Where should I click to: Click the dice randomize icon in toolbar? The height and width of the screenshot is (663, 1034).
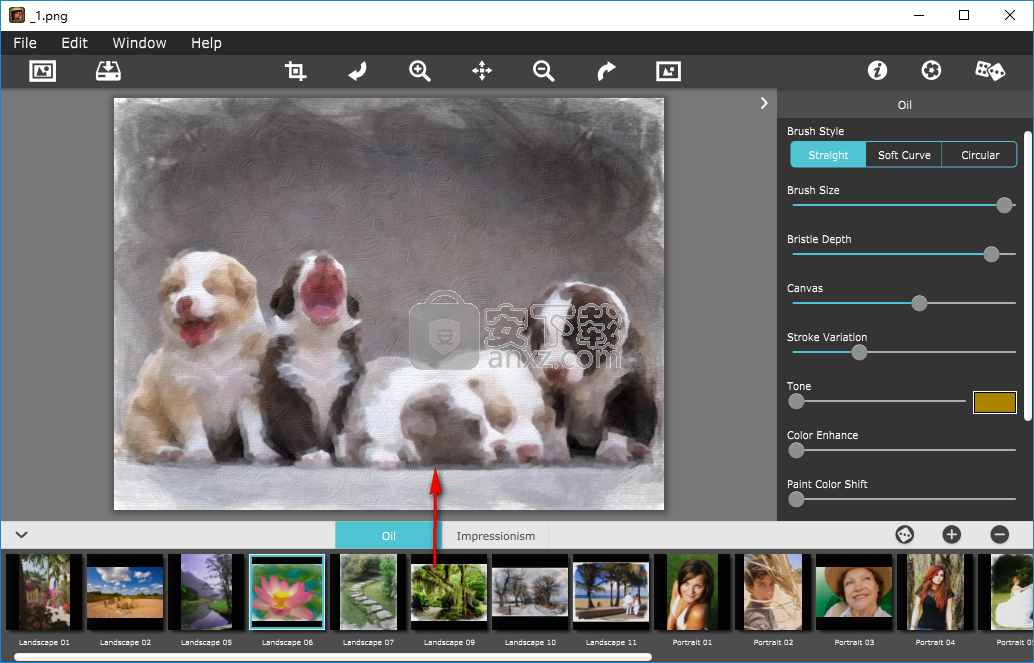tap(990, 71)
